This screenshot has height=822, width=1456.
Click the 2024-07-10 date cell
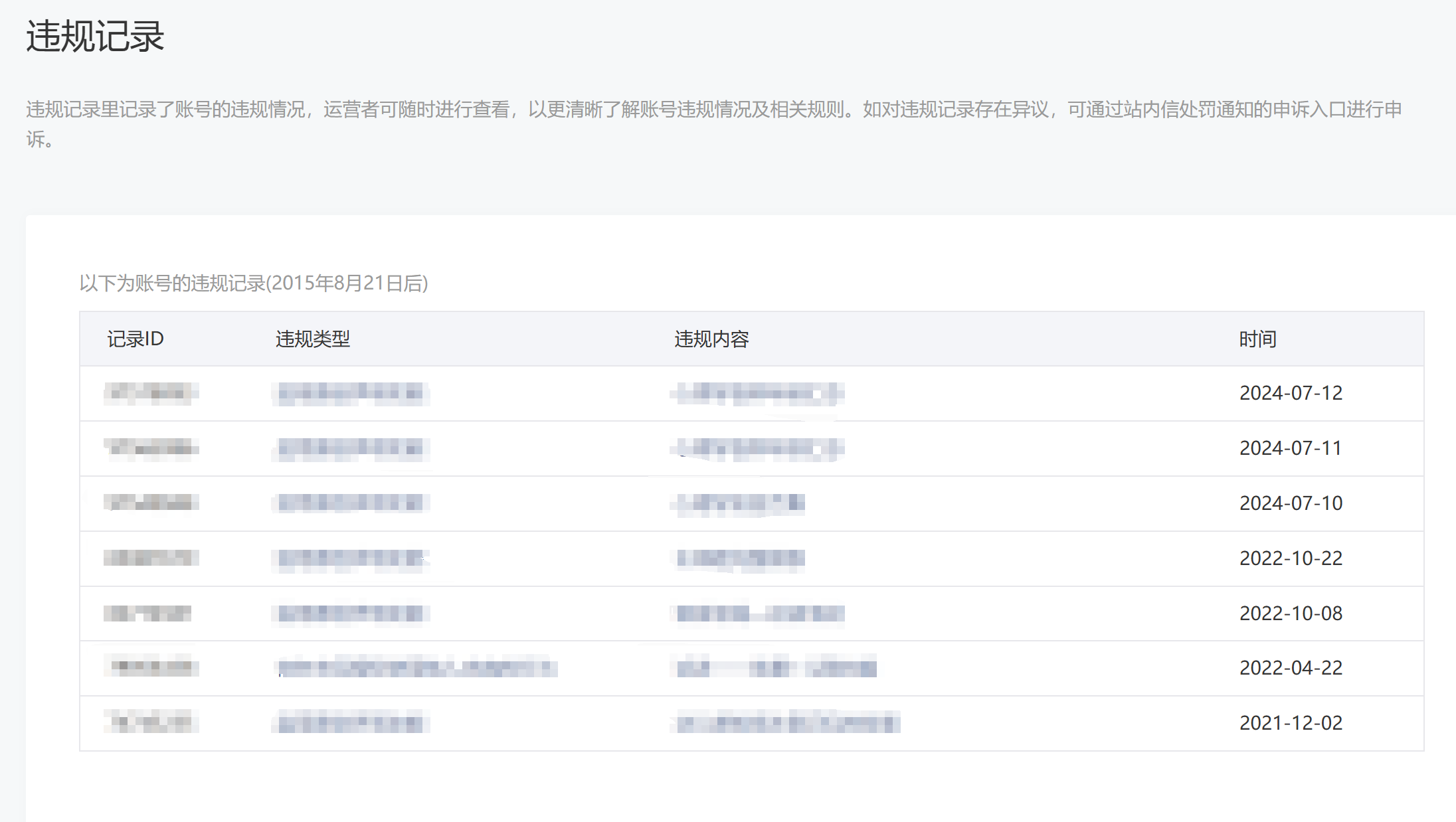[1291, 503]
